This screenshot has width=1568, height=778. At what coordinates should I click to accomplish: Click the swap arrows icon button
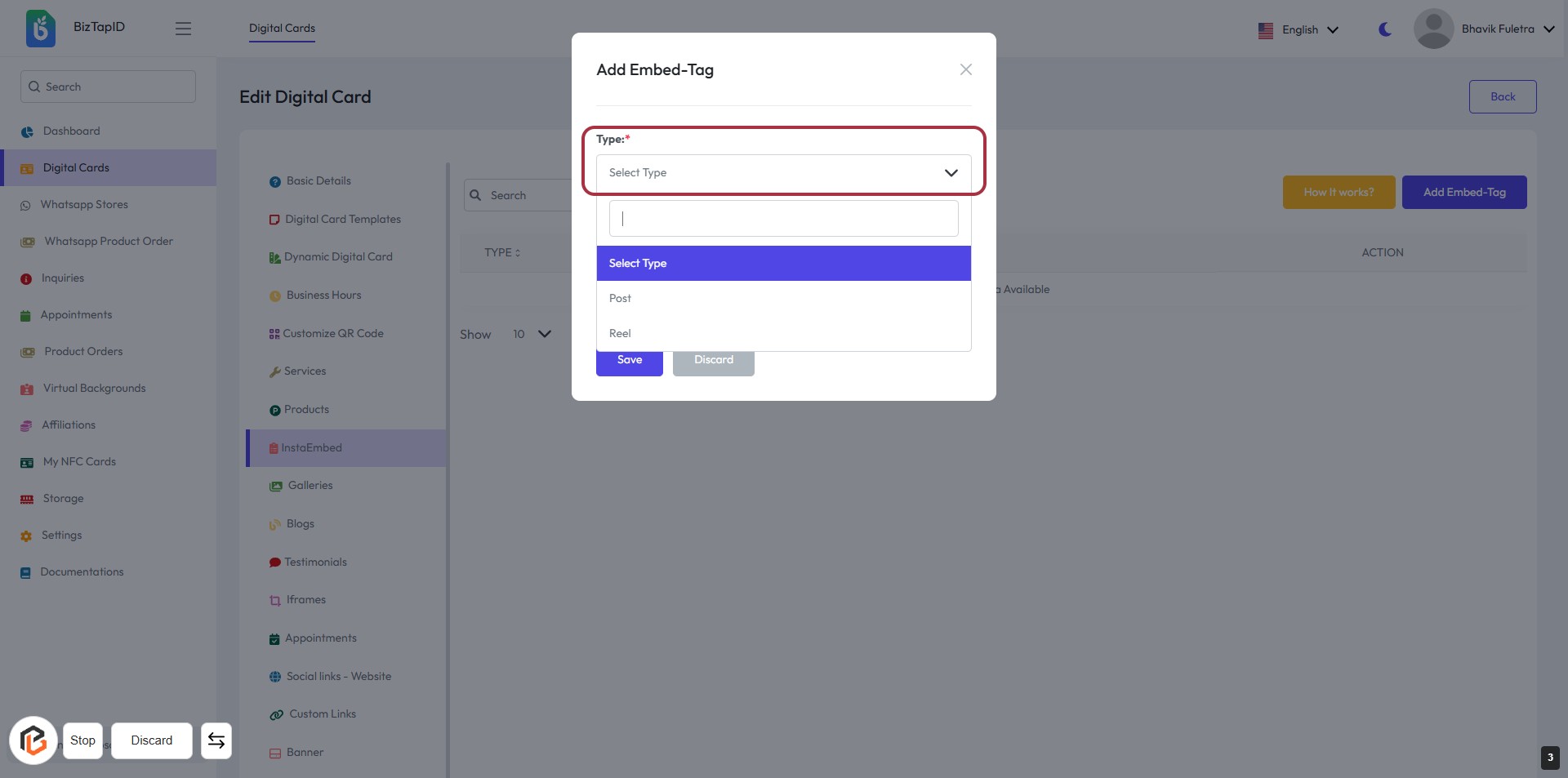pyautogui.click(x=216, y=740)
